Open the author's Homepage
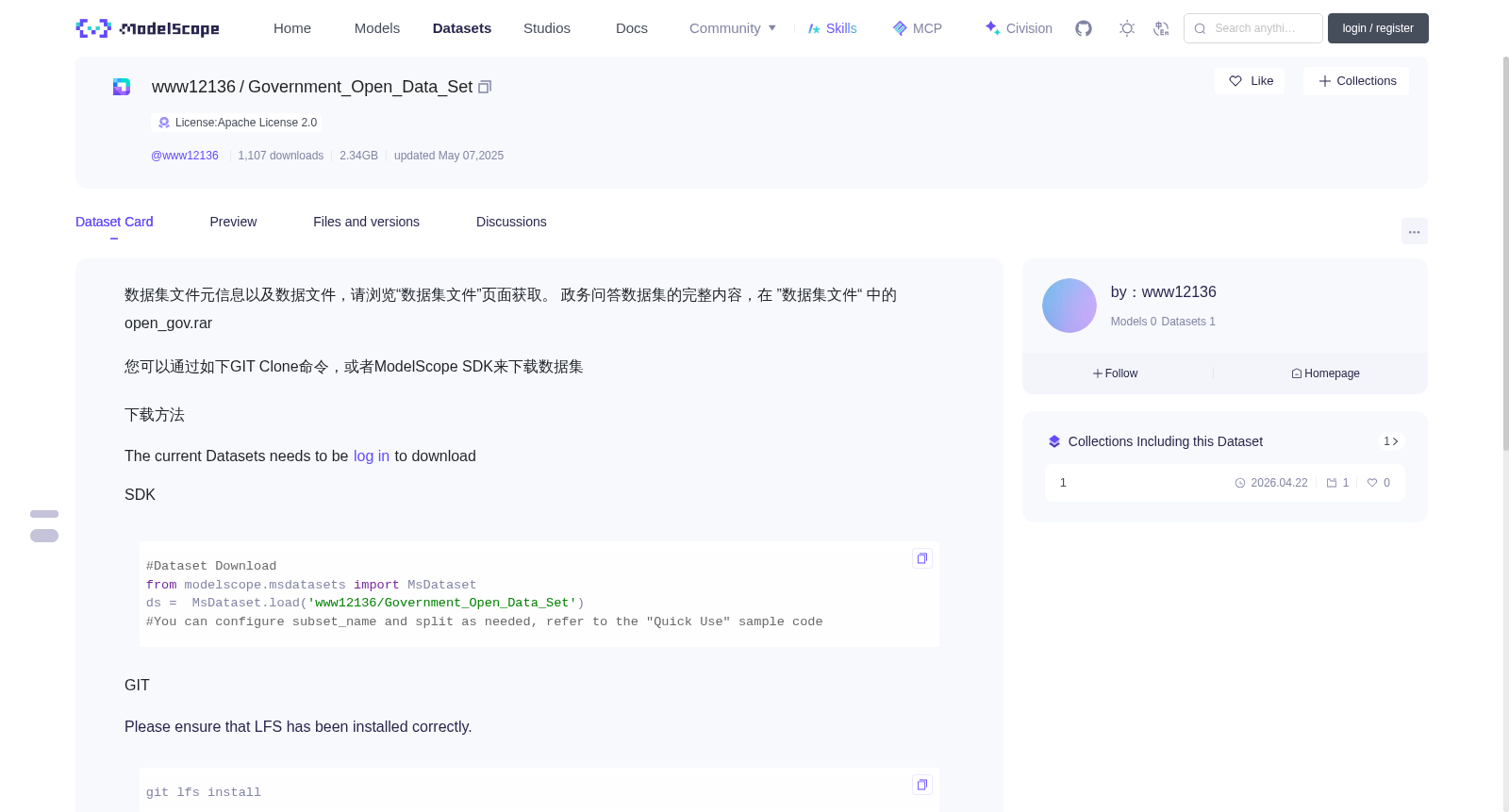This screenshot has height=812, width=1509. (1326, 373)
